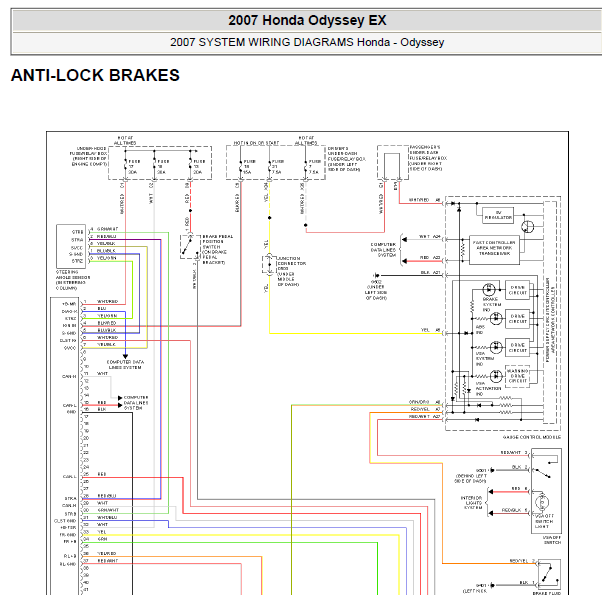This screenshot has height=595, width=602.
Task: Click the "INTERIOR LIGHTS SYSTEM" label
Action: pos(471,502)
